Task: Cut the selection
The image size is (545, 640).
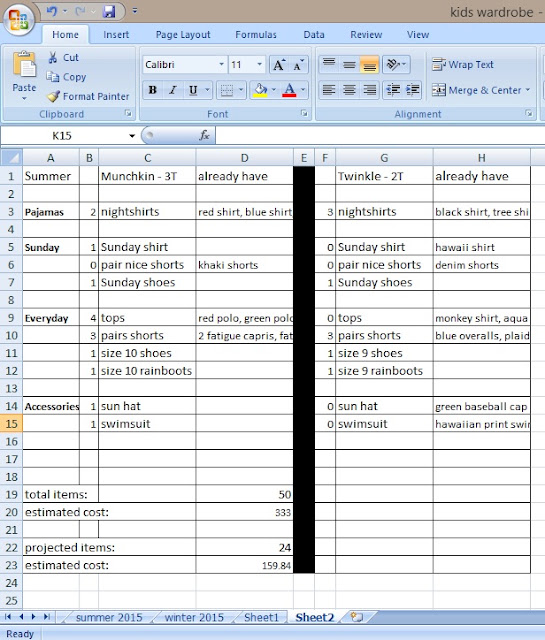Action: tap(63, 58)
